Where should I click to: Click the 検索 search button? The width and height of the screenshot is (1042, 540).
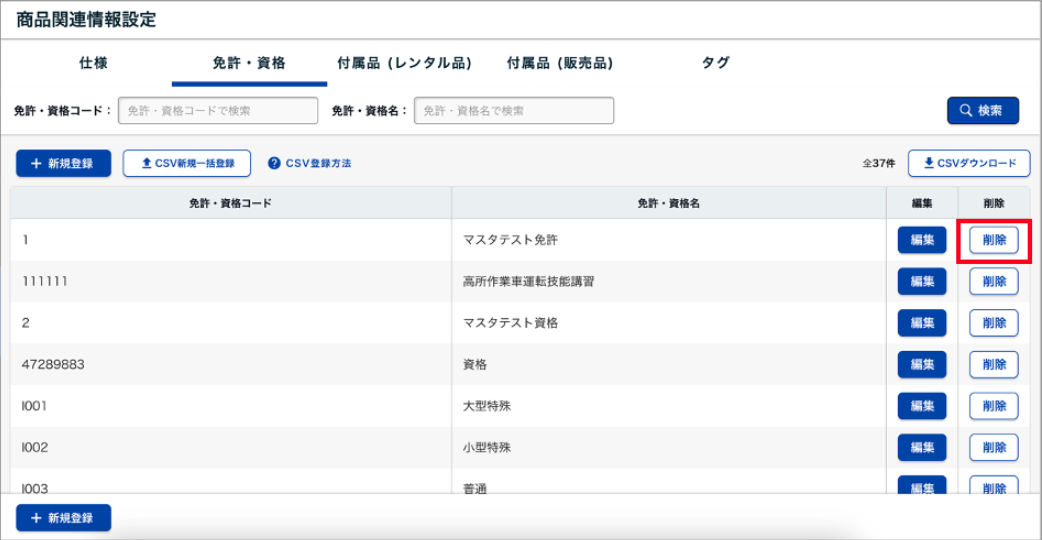pos(982,111)
